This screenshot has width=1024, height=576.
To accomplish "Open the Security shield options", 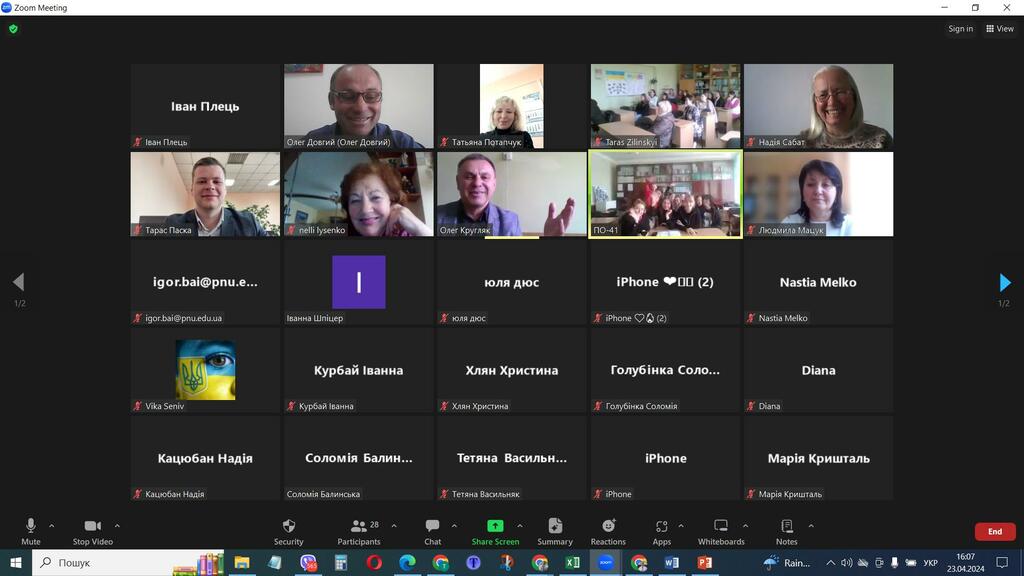I will [288, 529].
